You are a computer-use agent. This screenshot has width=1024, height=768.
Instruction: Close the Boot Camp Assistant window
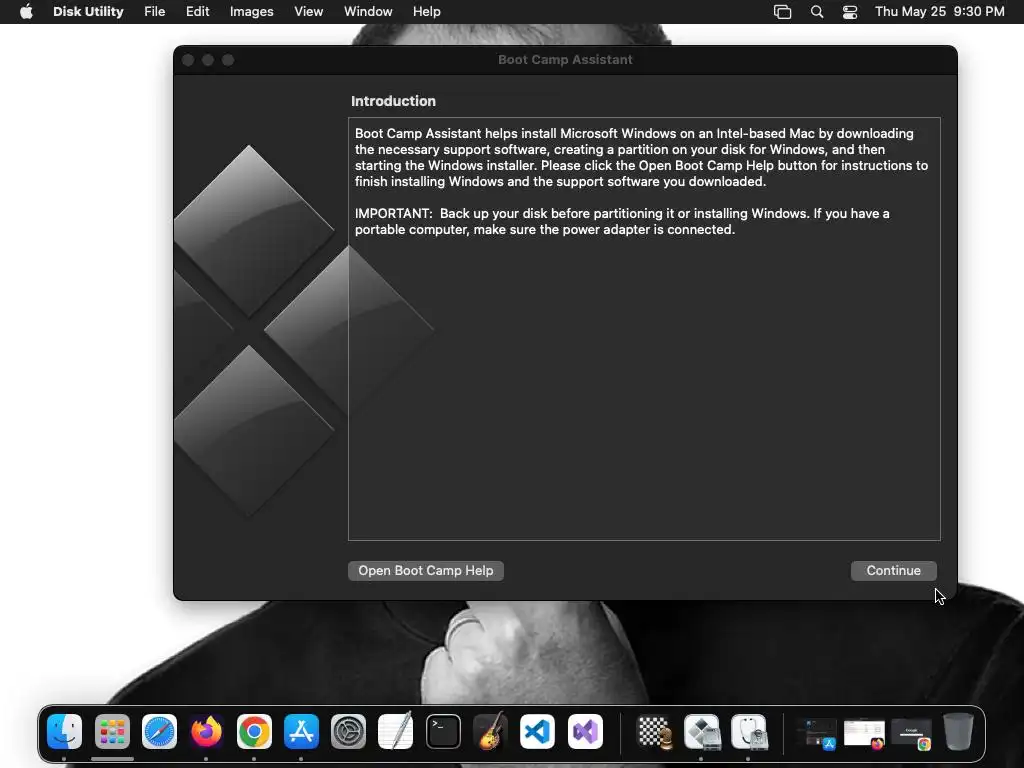pyautogui.click(x=188, y=60)
